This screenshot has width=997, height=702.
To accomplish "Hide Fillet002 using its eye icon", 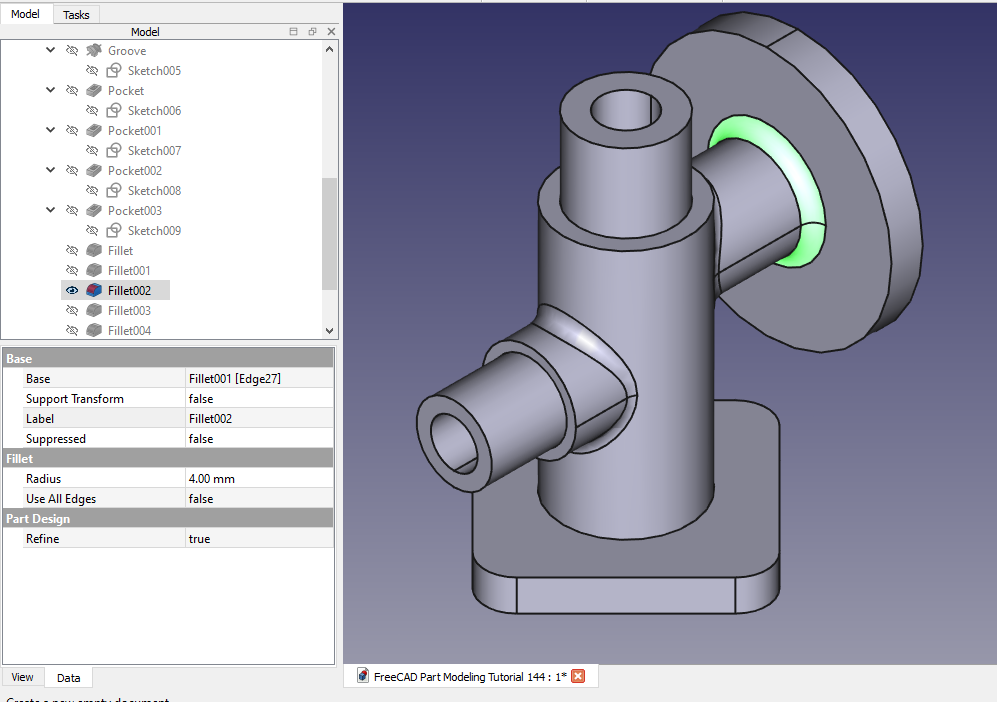I will 72,290.
